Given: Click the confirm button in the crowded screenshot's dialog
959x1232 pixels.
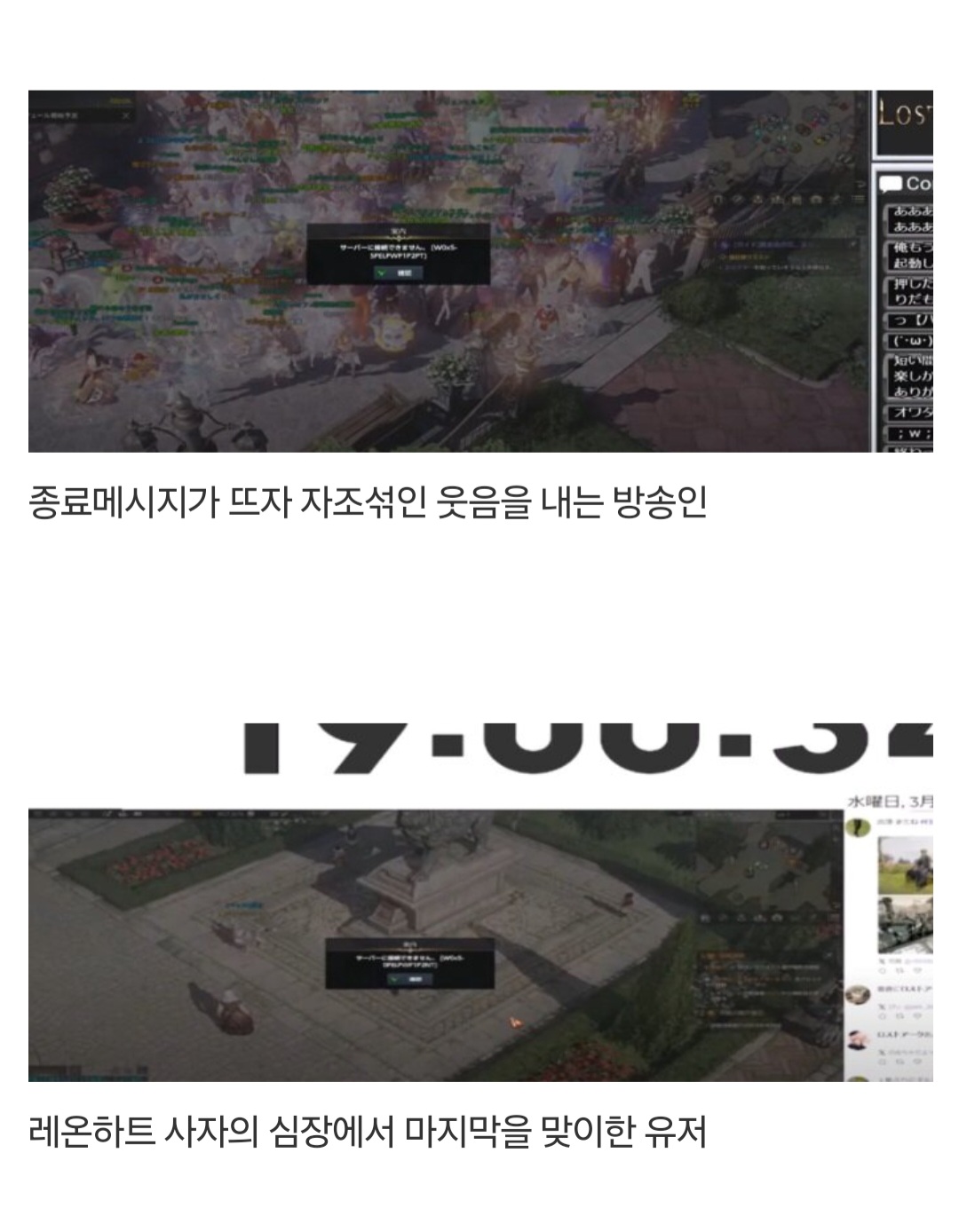Looking at the screenshot, I should [x=398, y=273].
